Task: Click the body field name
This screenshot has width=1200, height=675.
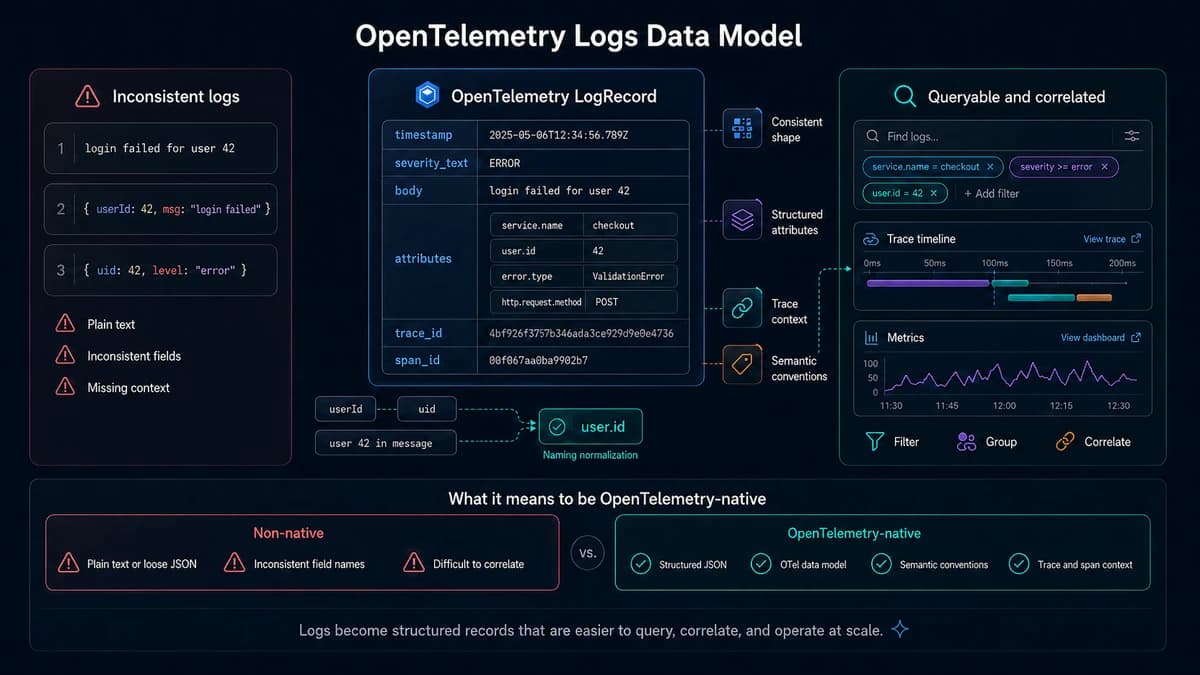Action: tap(408, 190)
